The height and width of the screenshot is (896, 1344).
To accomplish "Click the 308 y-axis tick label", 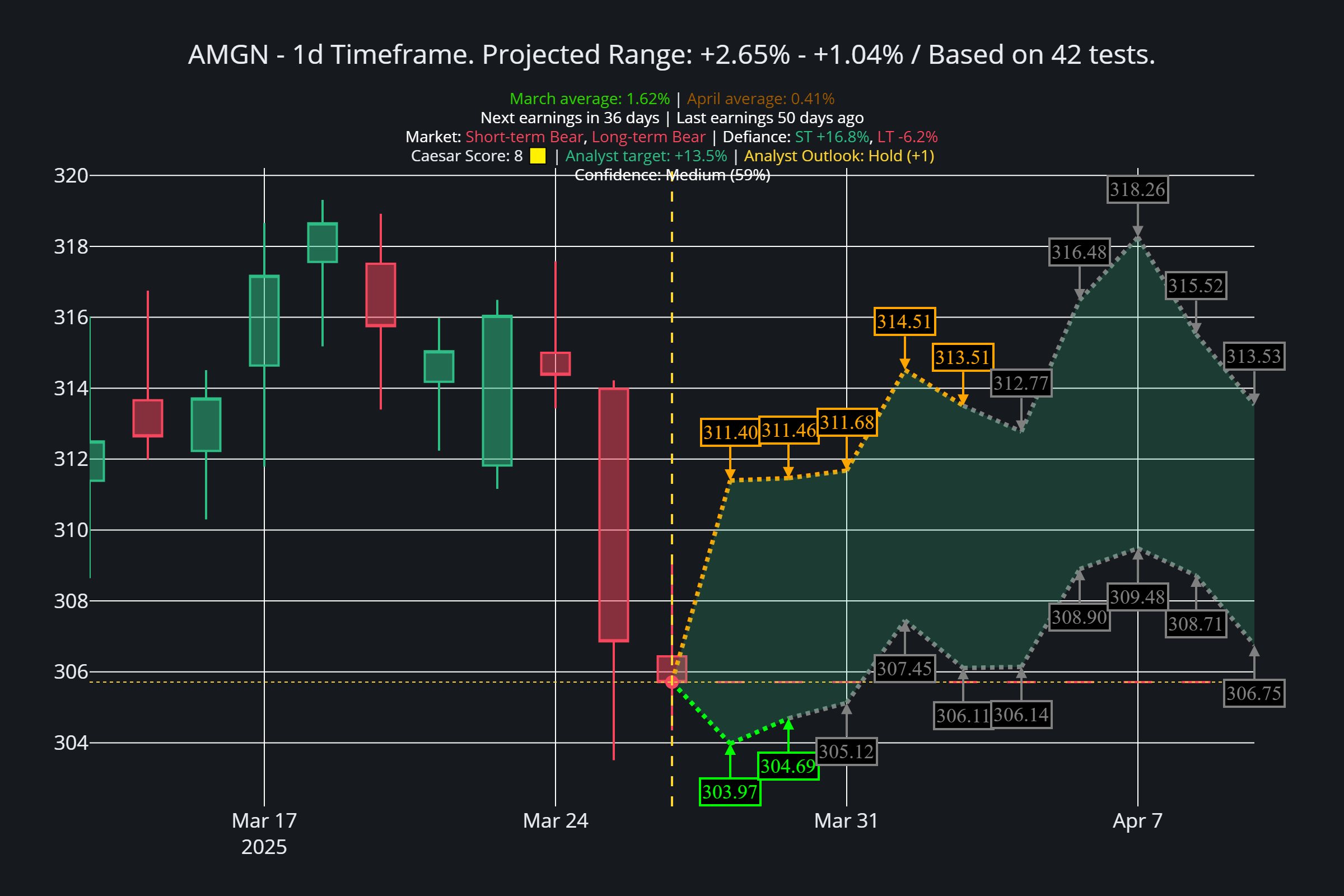I will tap(72, 601).
